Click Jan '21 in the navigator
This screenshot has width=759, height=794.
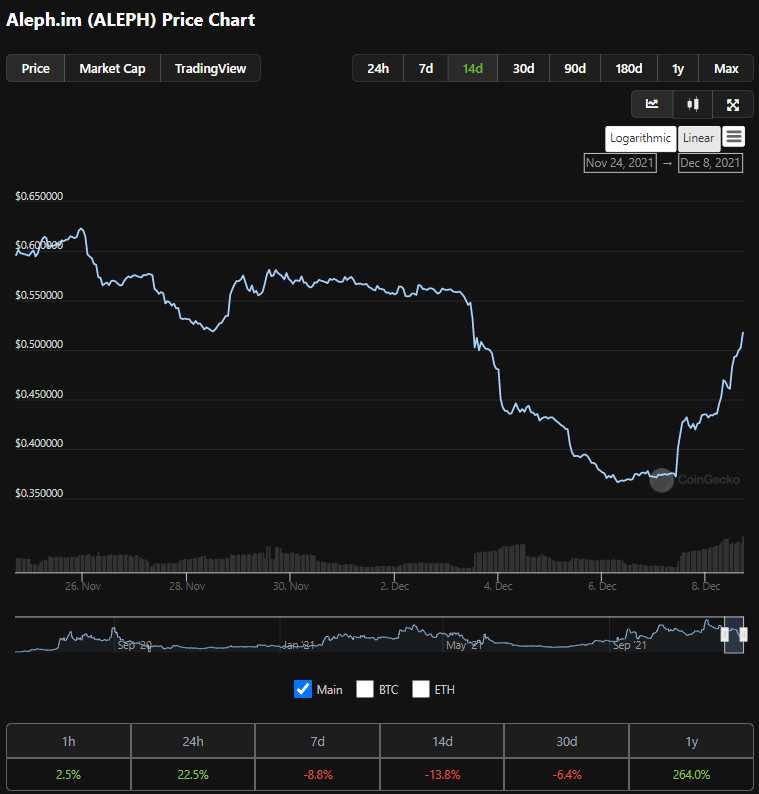click(298, 645)
